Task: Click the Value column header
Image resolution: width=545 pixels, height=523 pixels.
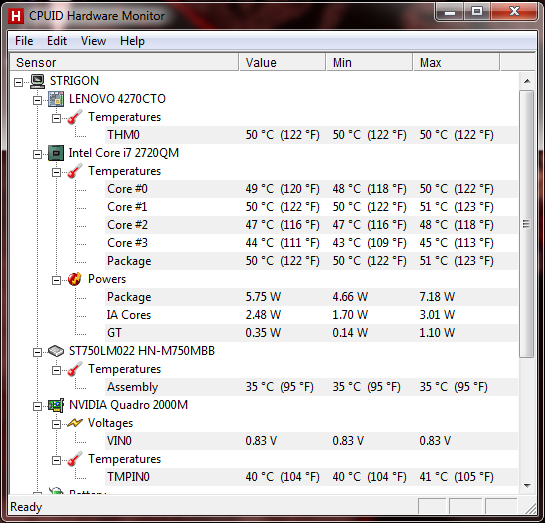Action: 282,63
